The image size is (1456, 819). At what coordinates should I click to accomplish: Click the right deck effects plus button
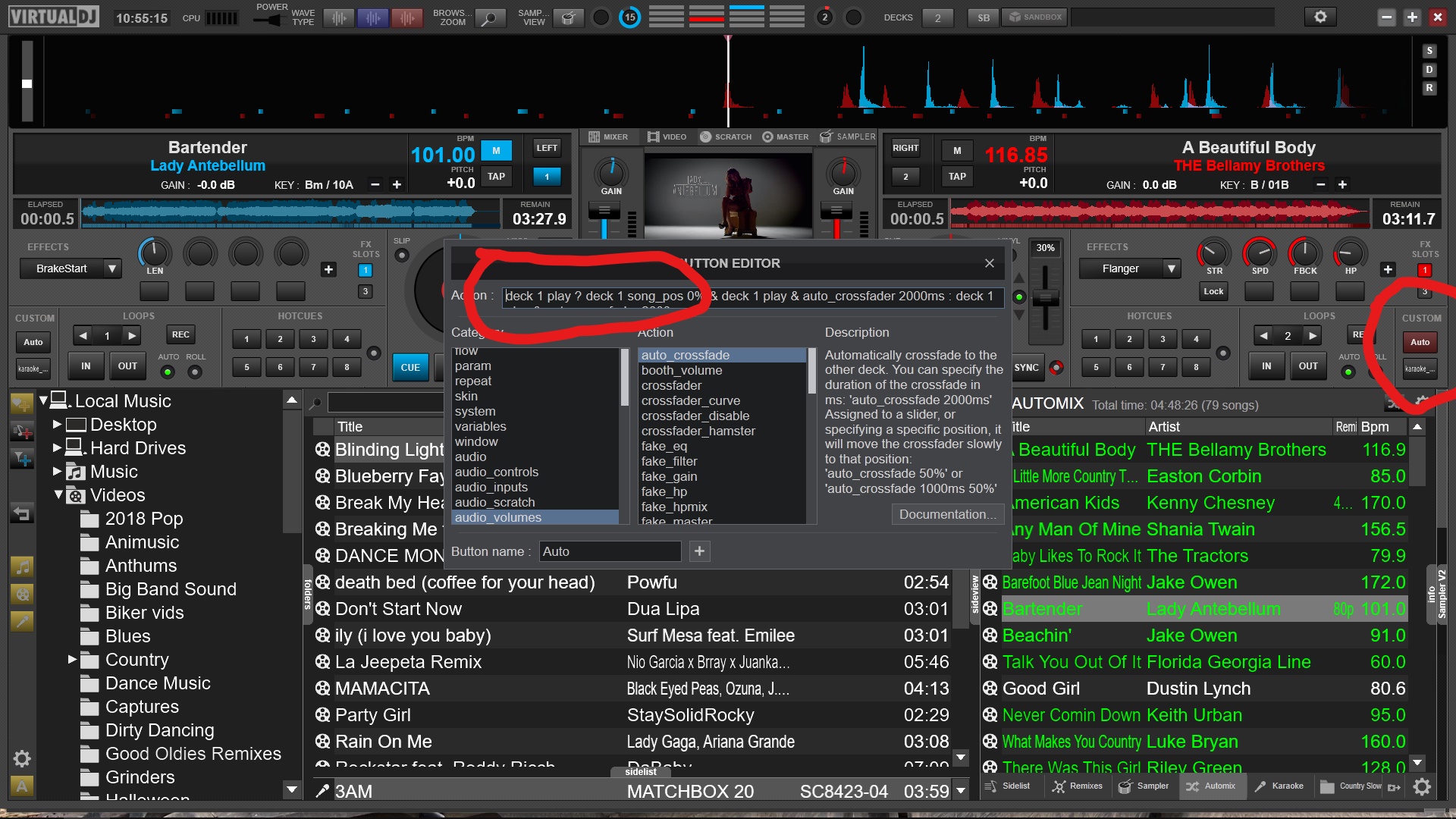point(1388,269)
